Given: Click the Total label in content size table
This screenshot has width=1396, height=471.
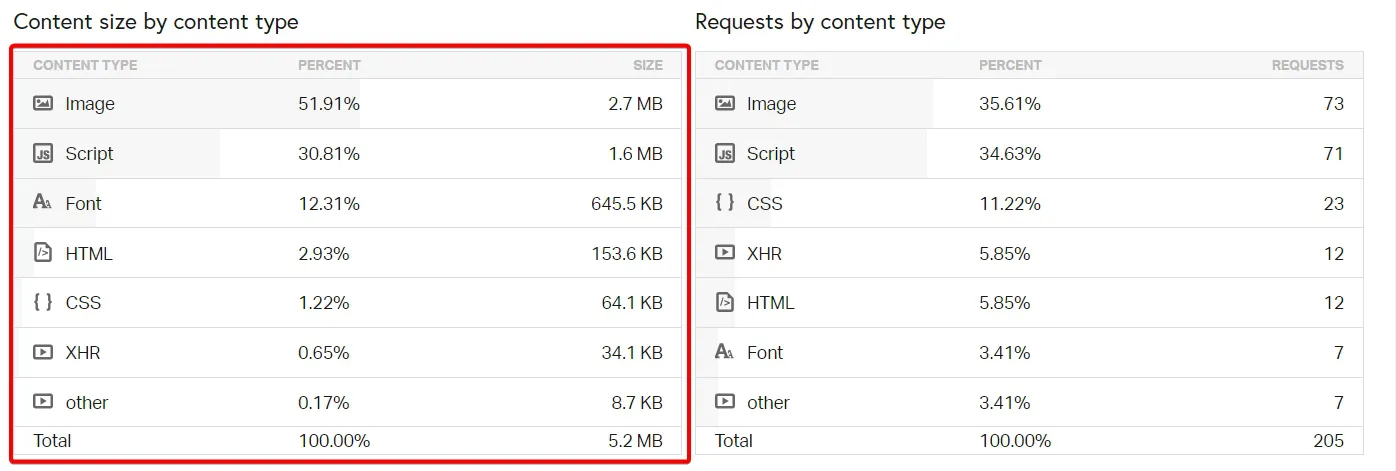Looking at the screenshot, I should [x=52, y=441].
